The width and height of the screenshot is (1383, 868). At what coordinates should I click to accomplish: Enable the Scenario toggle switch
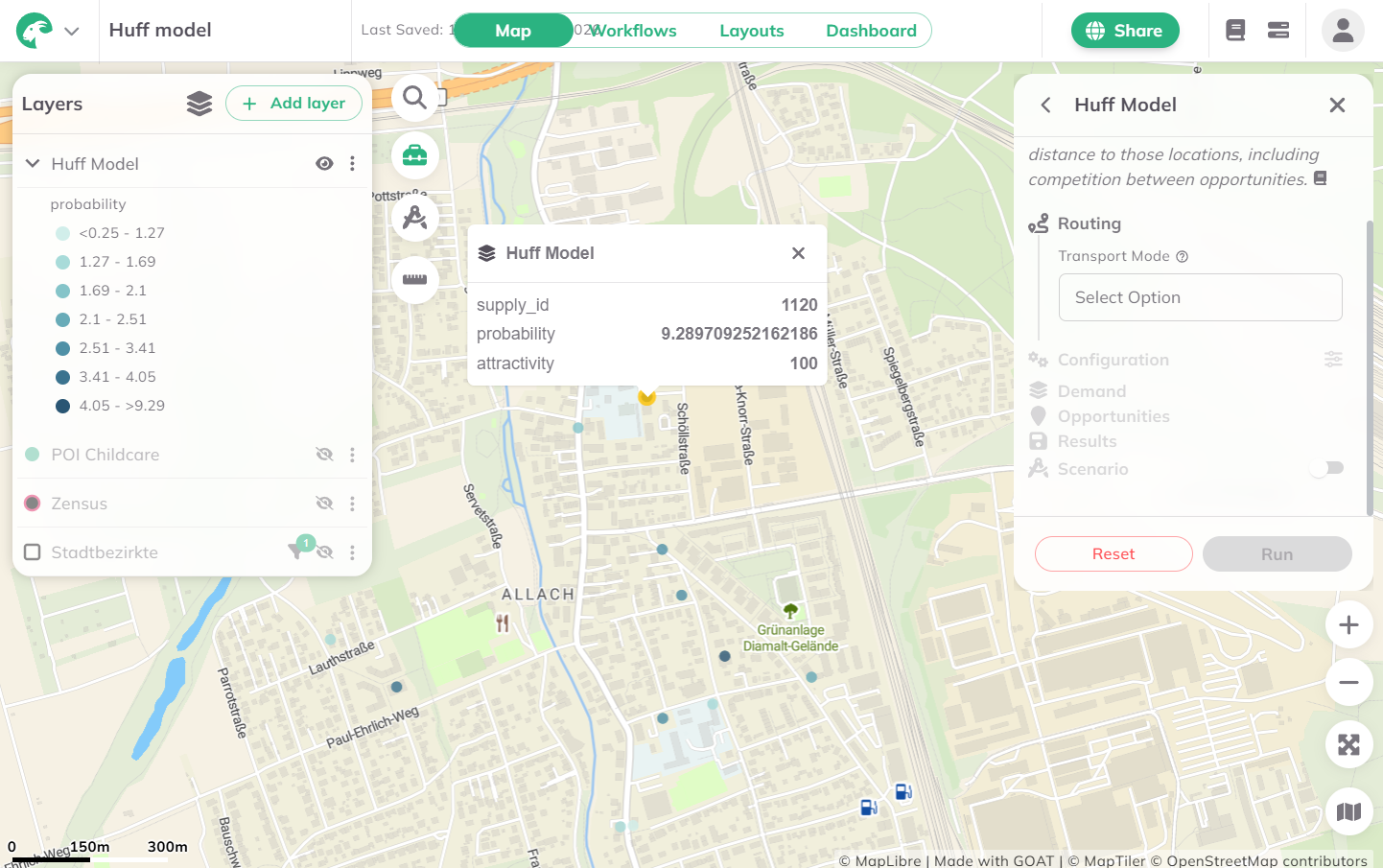tap(1328, 468)
